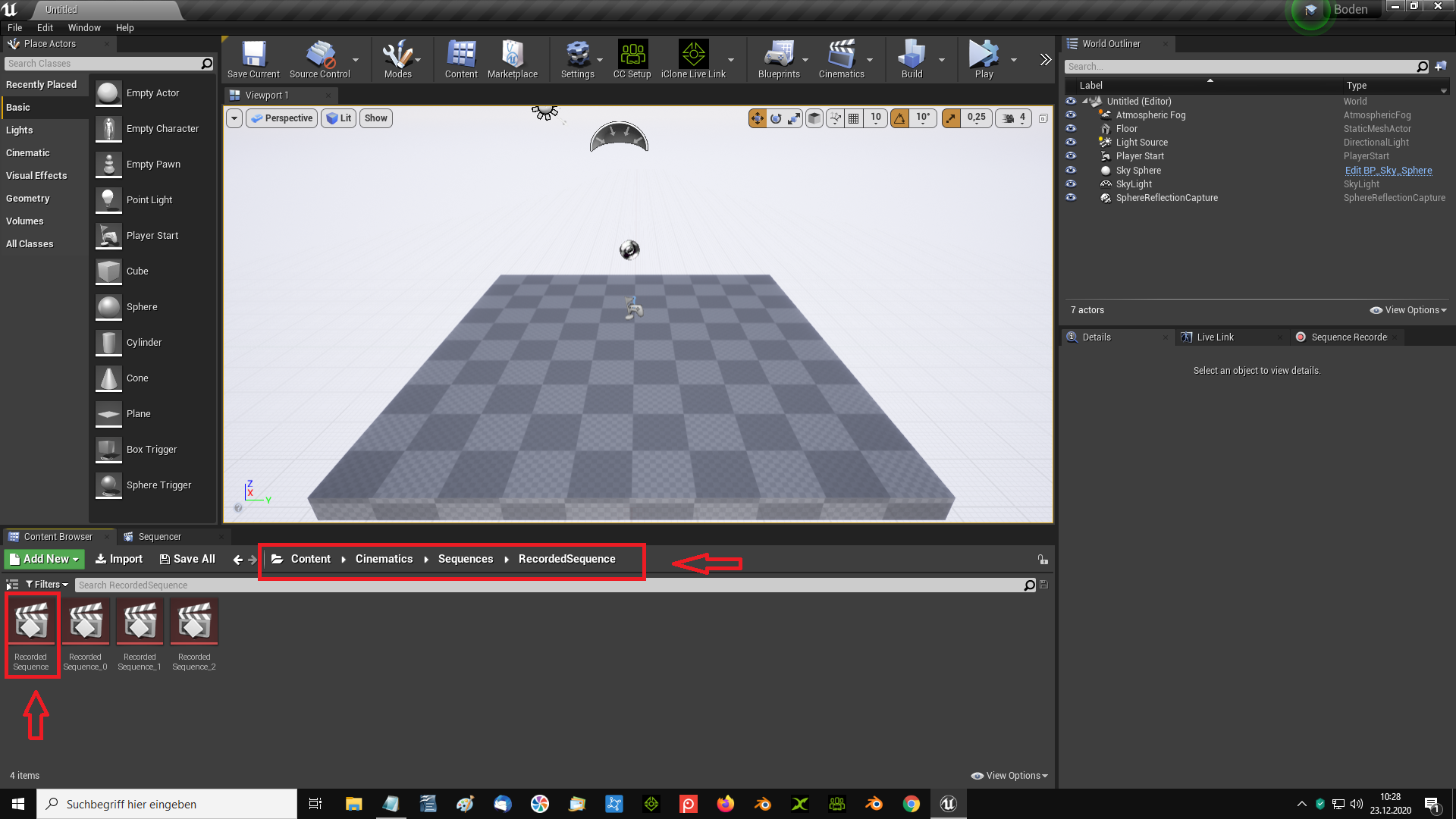Toggle visibility of Floor actor

point(1071,129)
